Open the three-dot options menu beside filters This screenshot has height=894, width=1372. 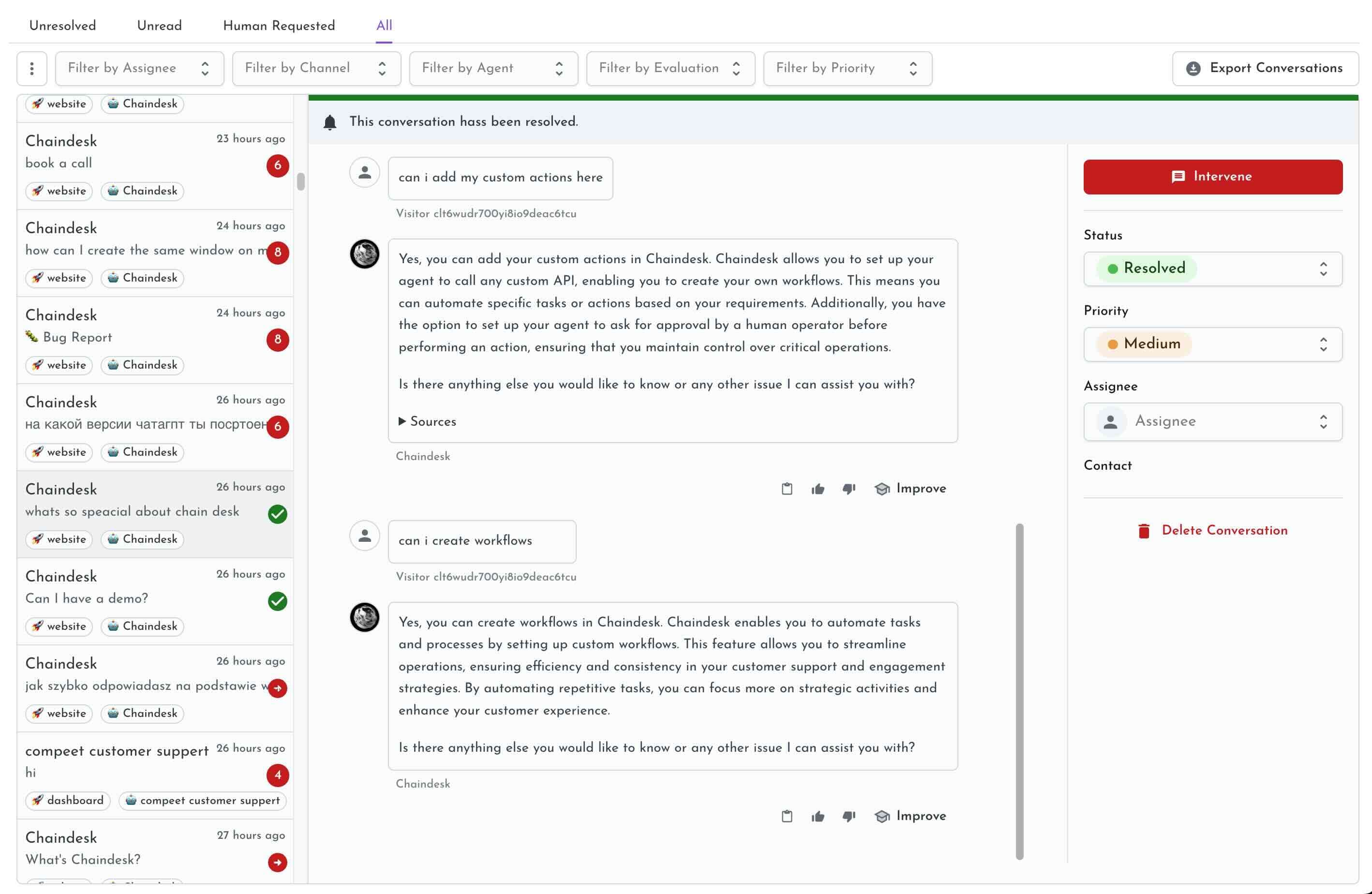coord(32,68)
